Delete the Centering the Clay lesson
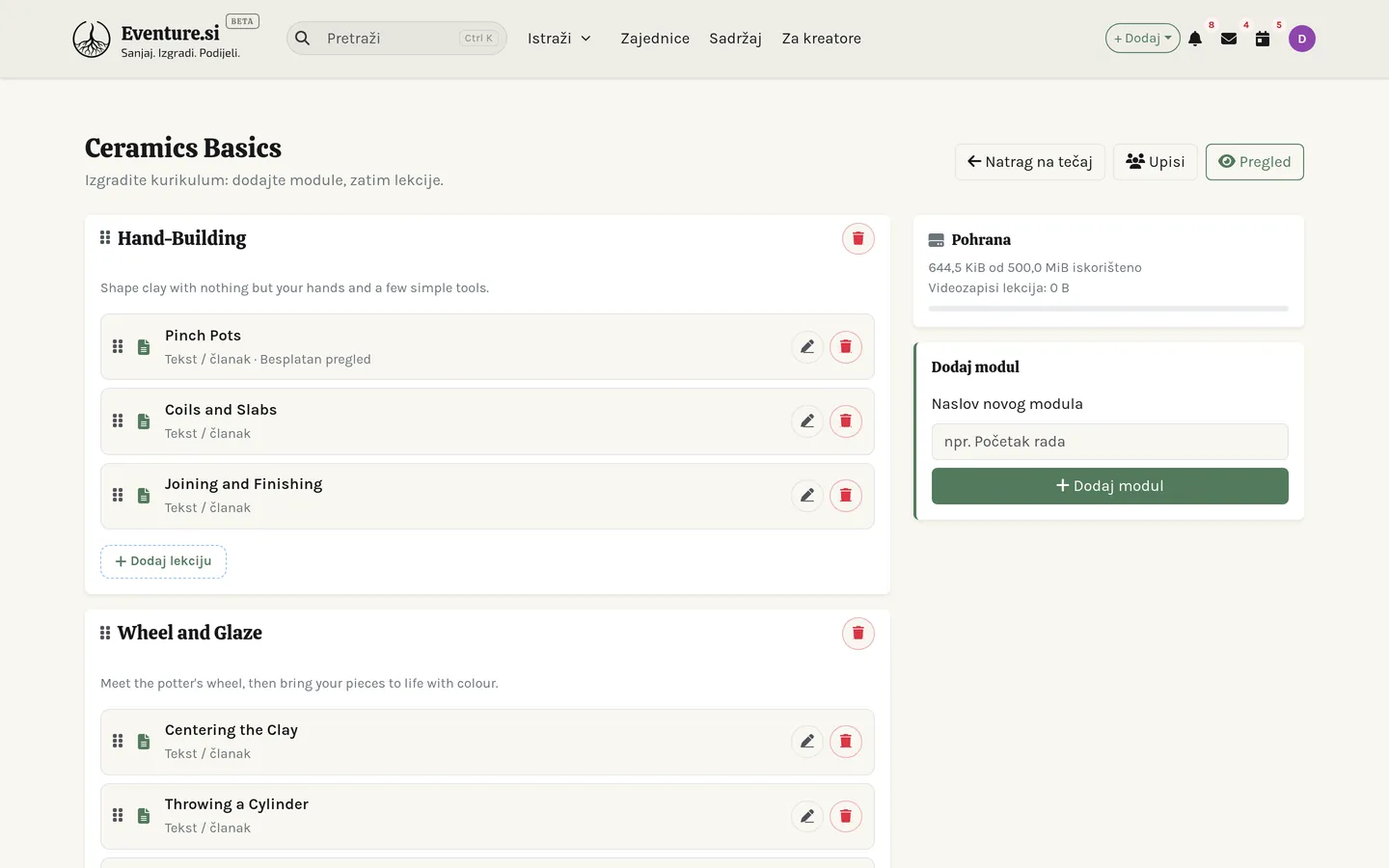1389x868 pixels. coord(846,742)
